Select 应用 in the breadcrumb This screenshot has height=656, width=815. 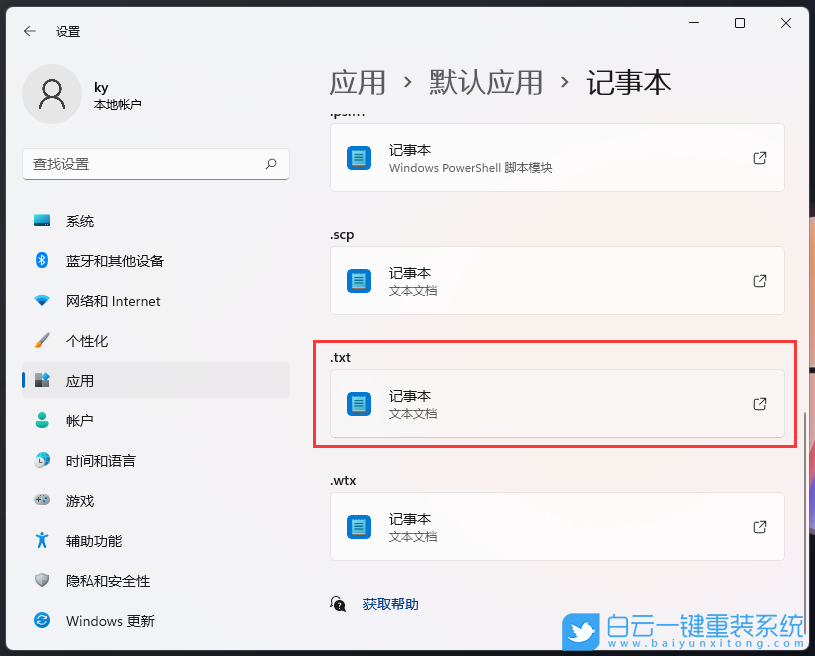(357, 83)
